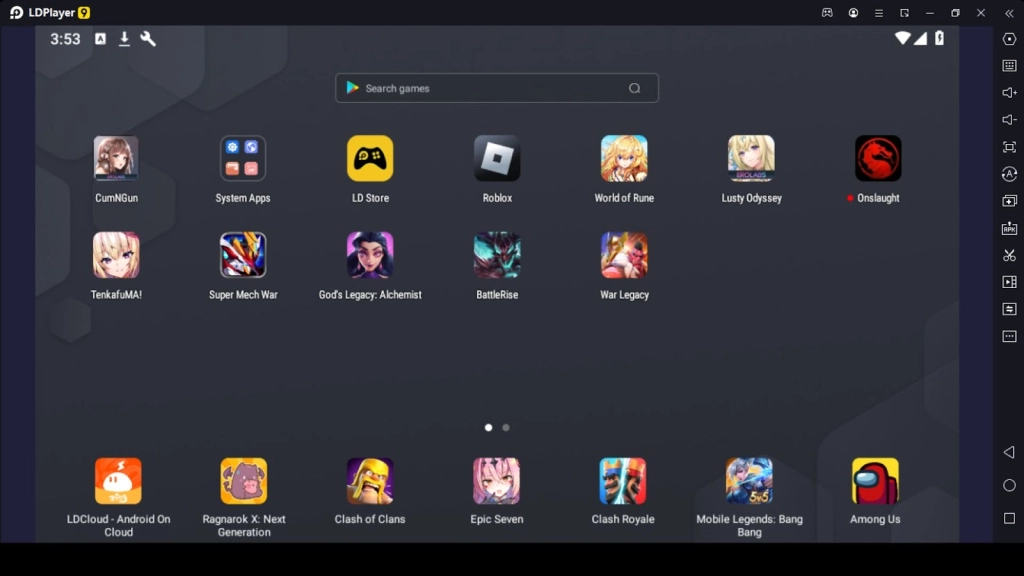Screen dimensions: 1024x576
Task: Click the wrench icon in status bar
Action: 148,39
